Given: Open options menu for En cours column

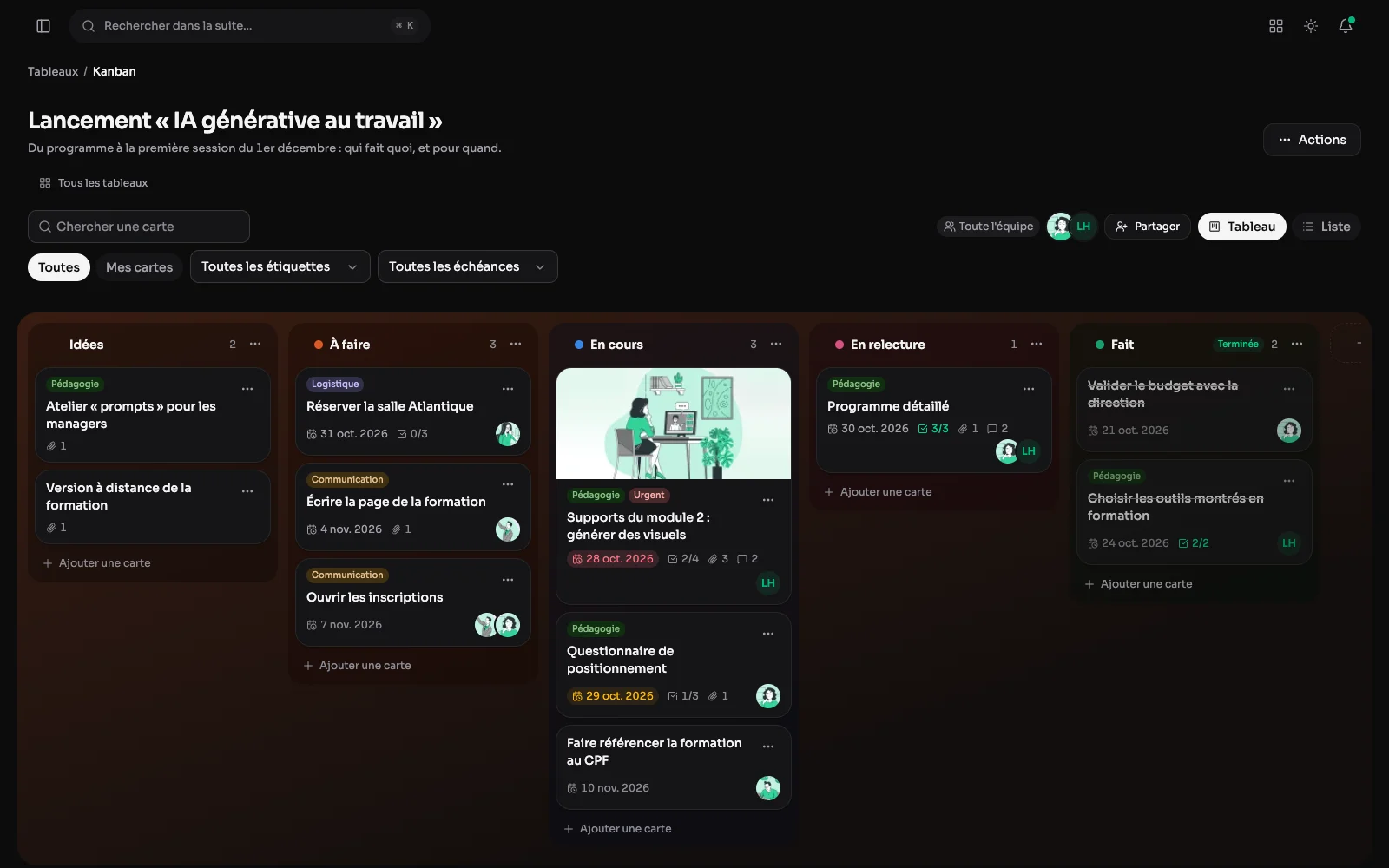Looking at the screenshot, I should 776,345.
